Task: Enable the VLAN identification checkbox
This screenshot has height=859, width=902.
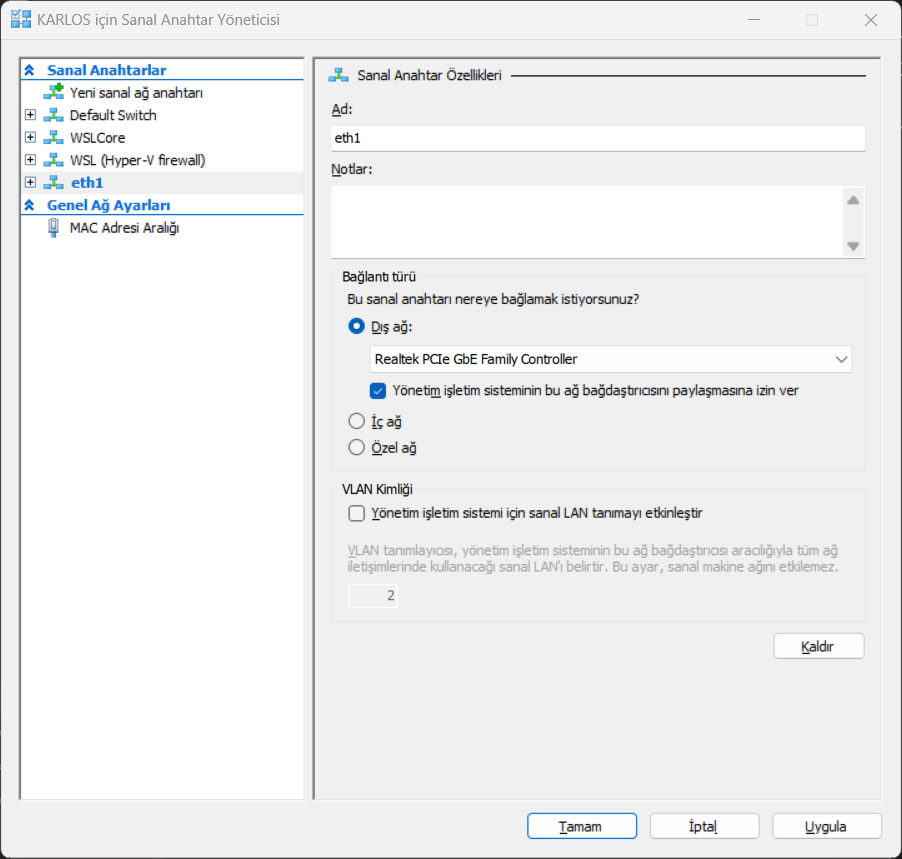Action: [356, 514]
